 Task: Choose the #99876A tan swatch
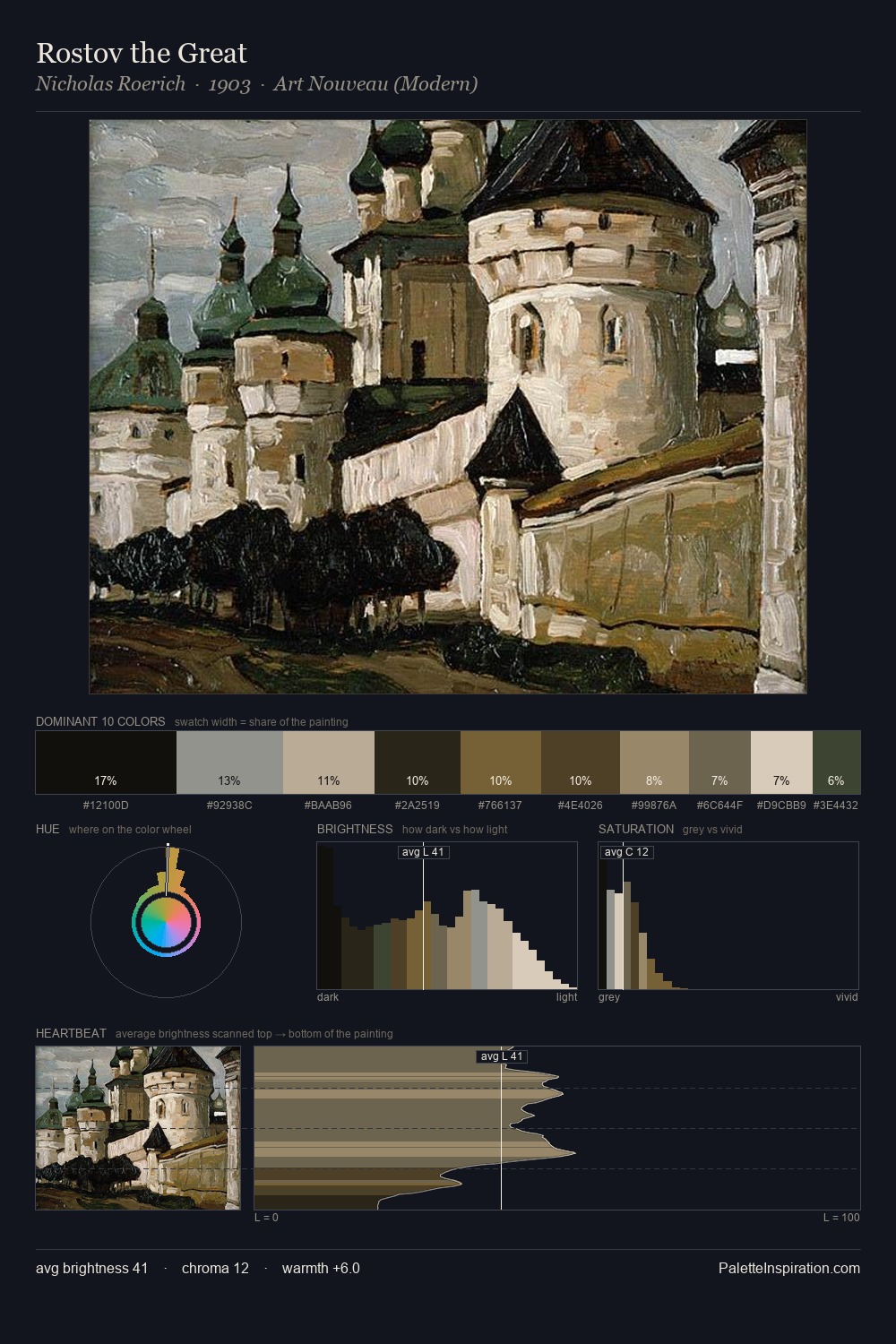pos(654,762)
